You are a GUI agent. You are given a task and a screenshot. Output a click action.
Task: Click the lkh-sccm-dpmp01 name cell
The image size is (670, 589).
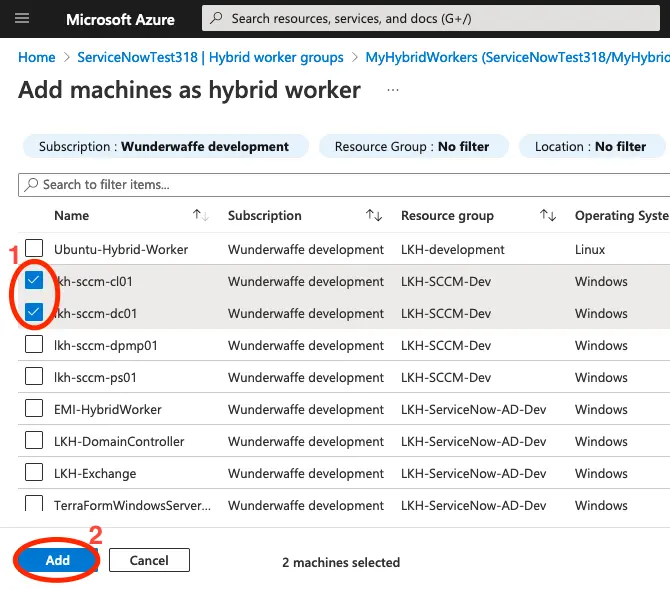[106, 345]
